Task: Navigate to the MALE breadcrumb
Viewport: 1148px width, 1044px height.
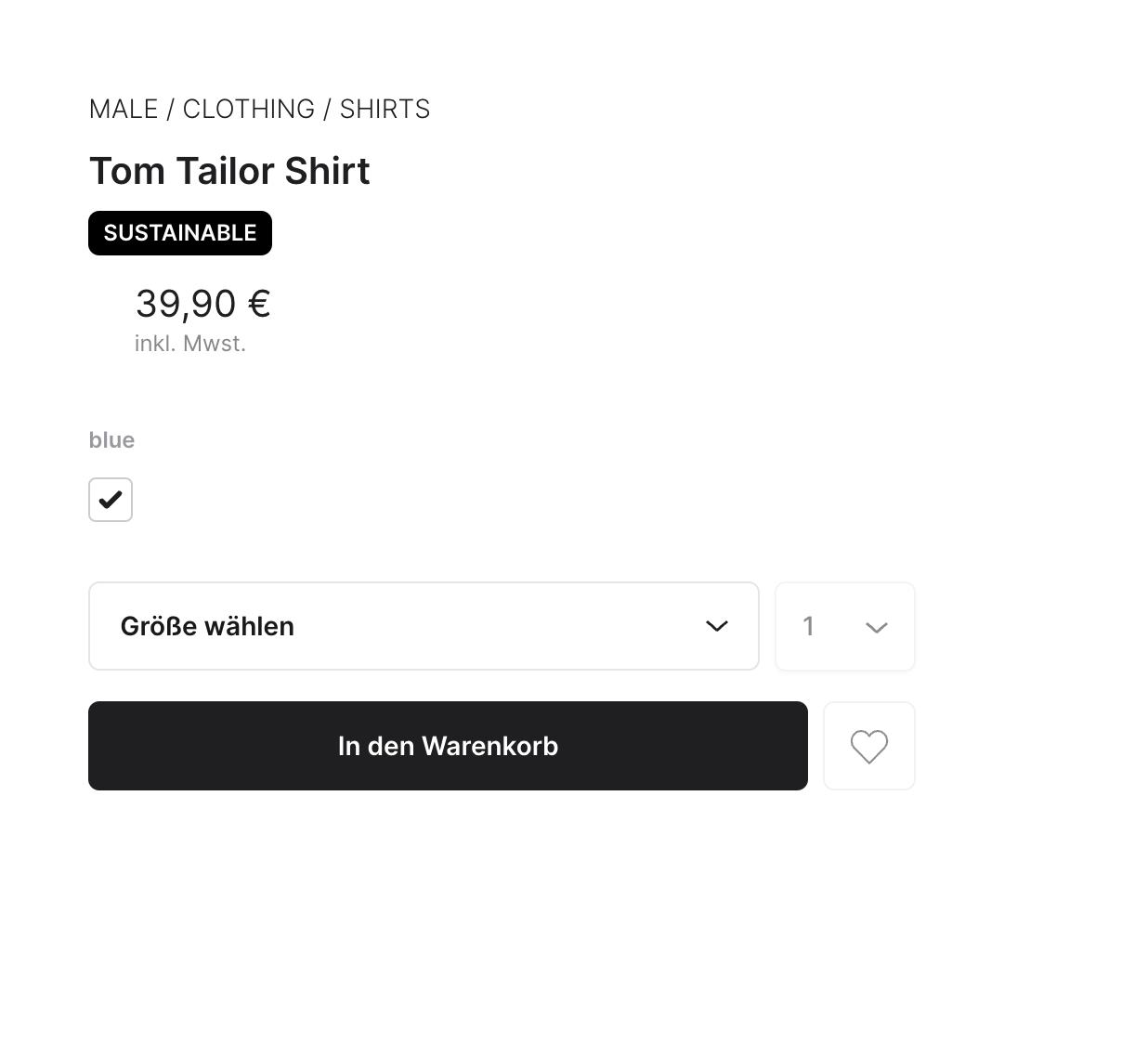Action: point(124,110)
